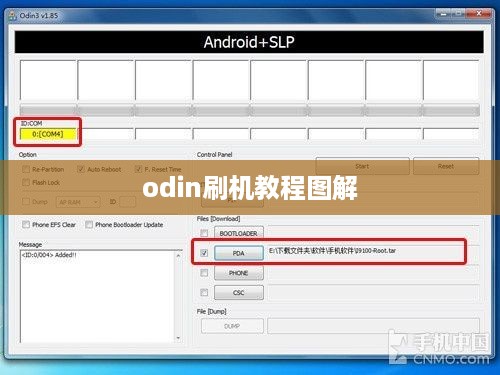
Task: Click the File Dump path field
Action: (373, 326)
